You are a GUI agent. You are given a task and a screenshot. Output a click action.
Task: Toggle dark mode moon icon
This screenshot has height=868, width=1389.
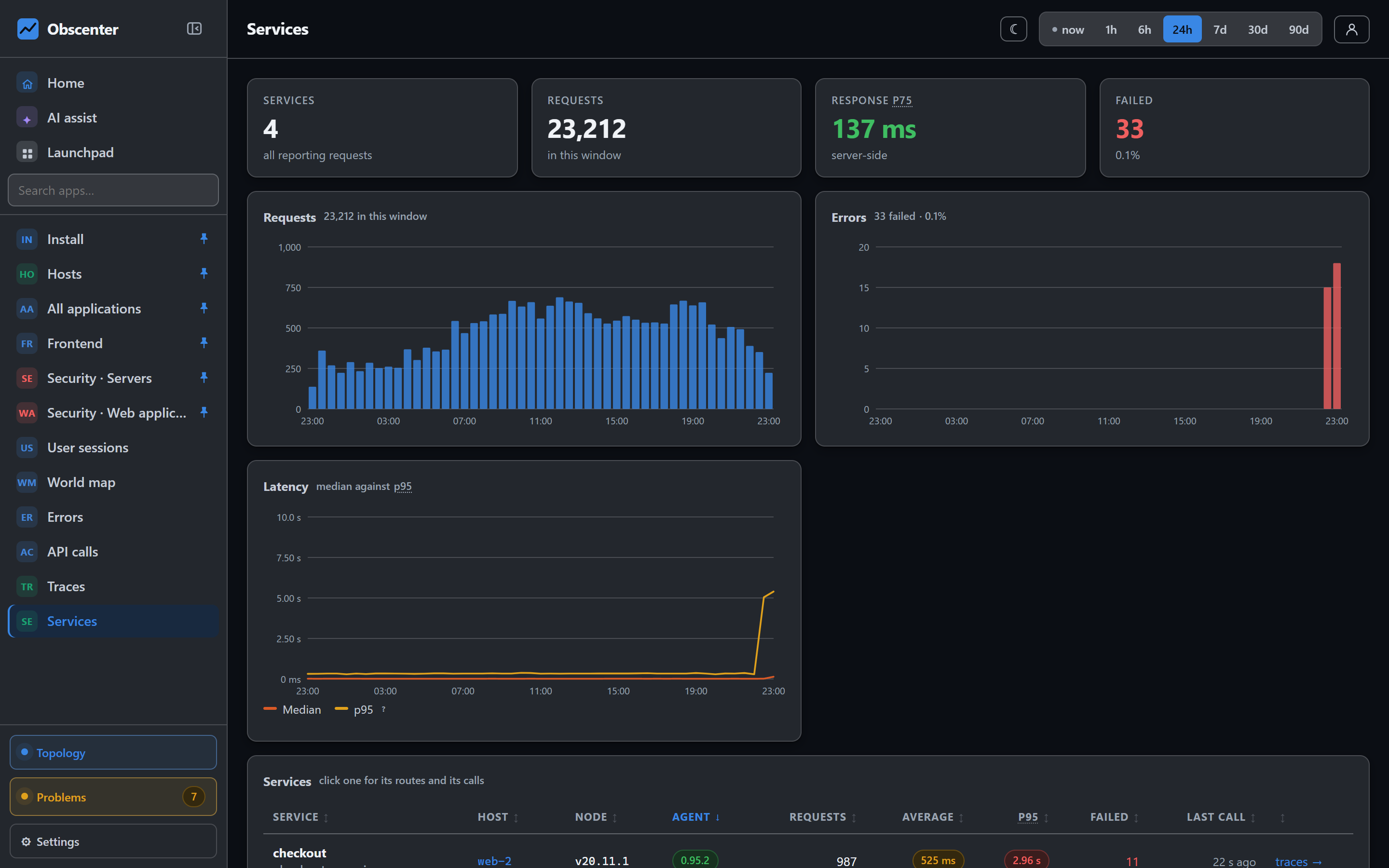coord(1014,29)
